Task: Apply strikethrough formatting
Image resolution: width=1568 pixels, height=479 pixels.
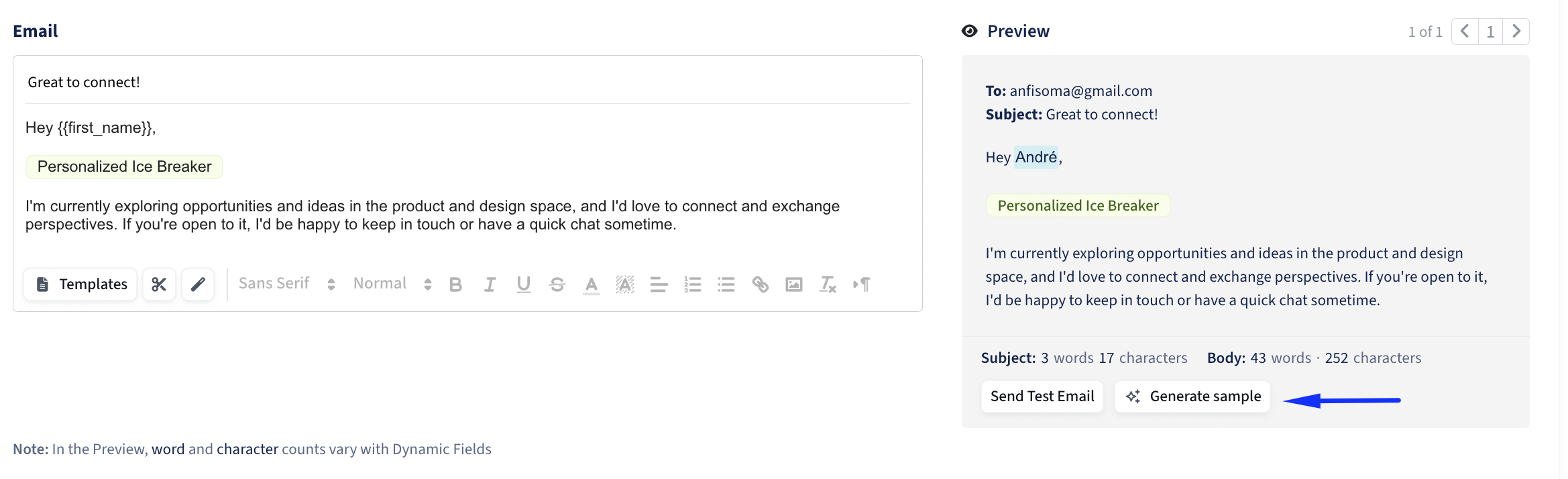Action: click(557, 284)
